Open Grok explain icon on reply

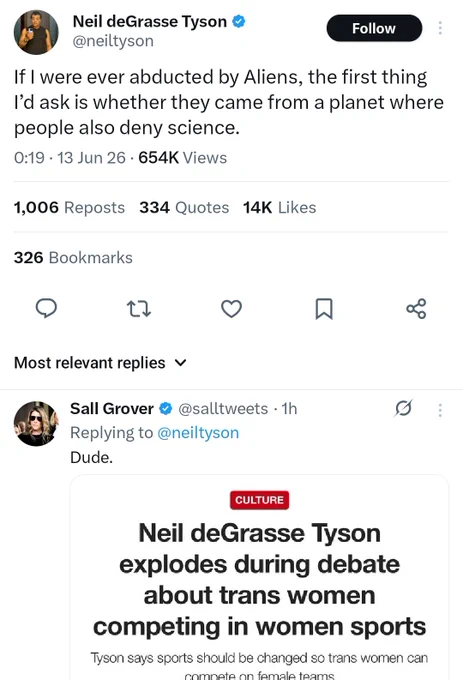(x=403, y=408)
